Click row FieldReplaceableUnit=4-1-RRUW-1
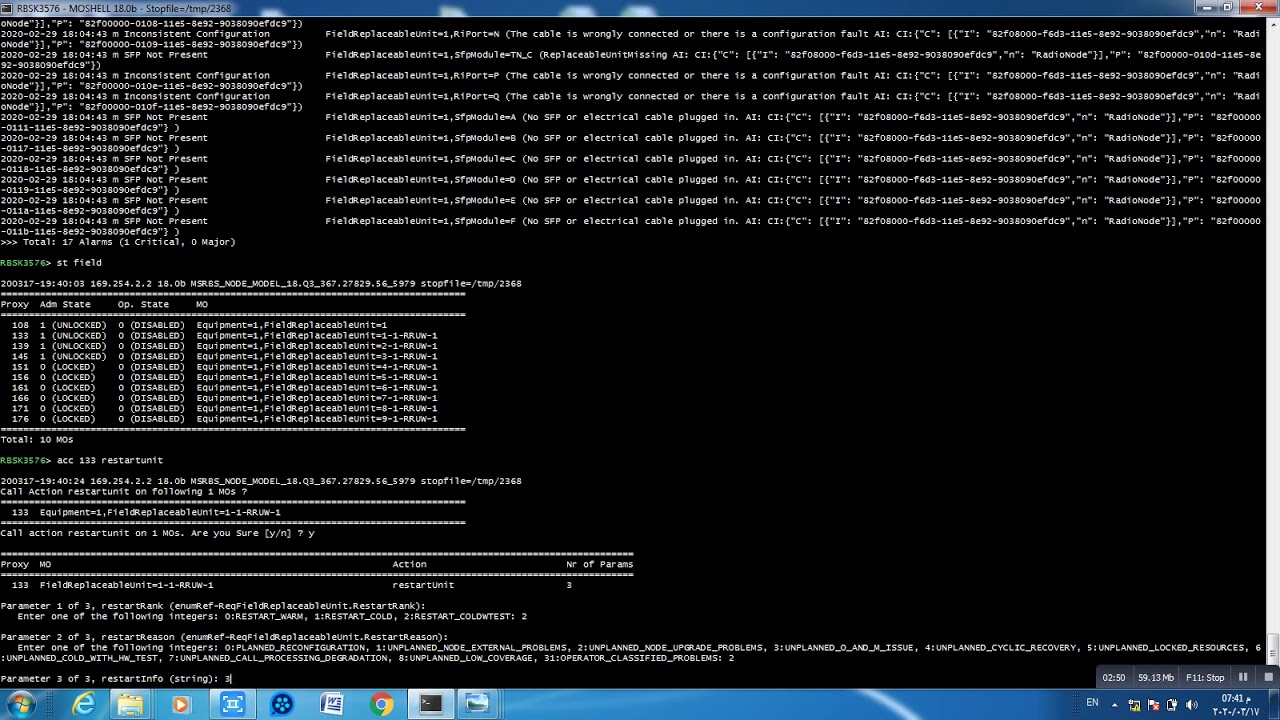 pyautogui.click(x=218, y=367)
